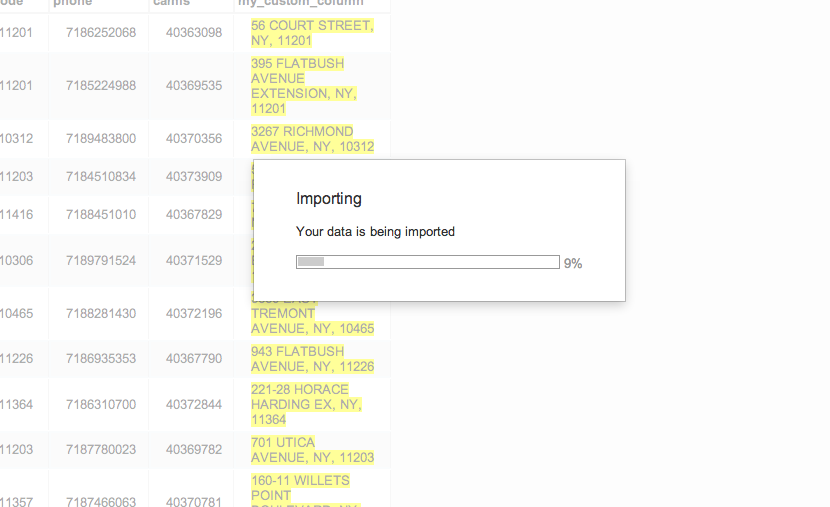Click camis value 40367790
Screen dimensions: 830x507
click(194, 359)
